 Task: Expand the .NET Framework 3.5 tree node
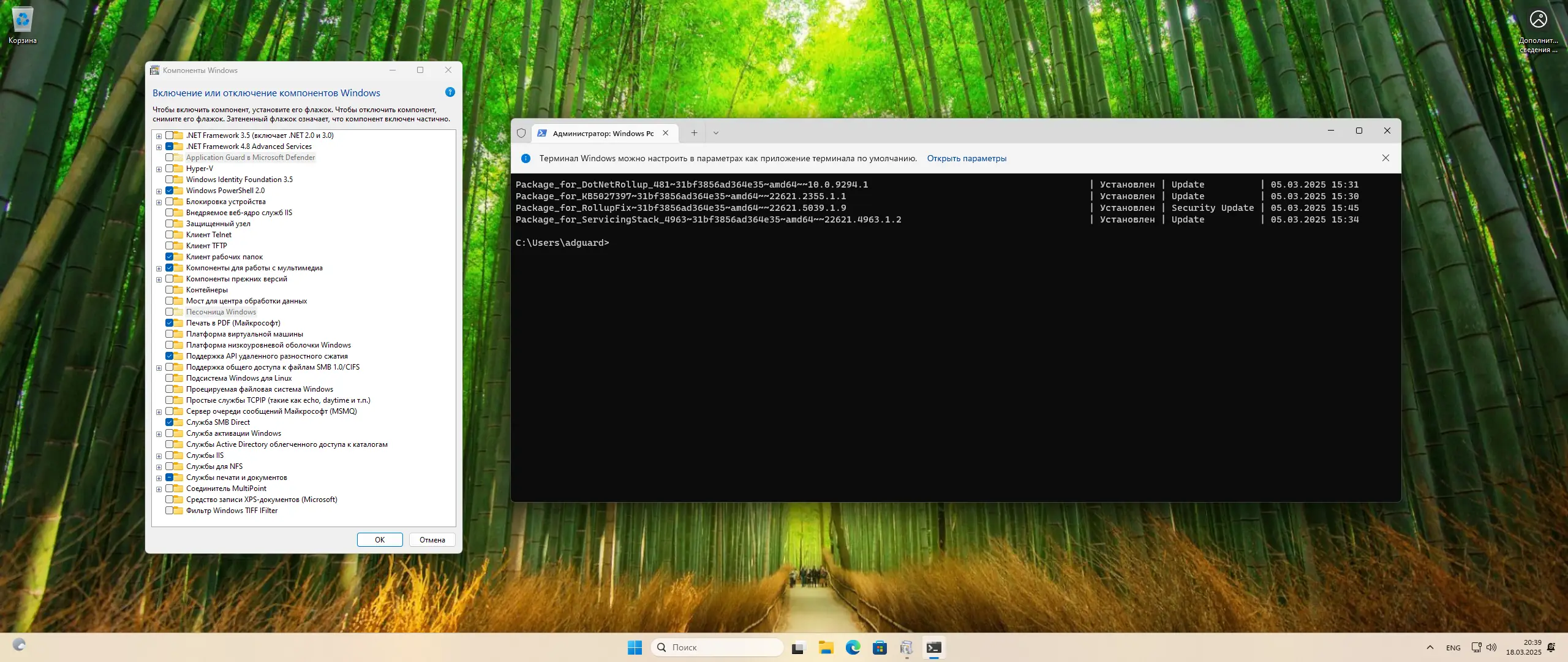pyautogui.click(x=159, y=136)
